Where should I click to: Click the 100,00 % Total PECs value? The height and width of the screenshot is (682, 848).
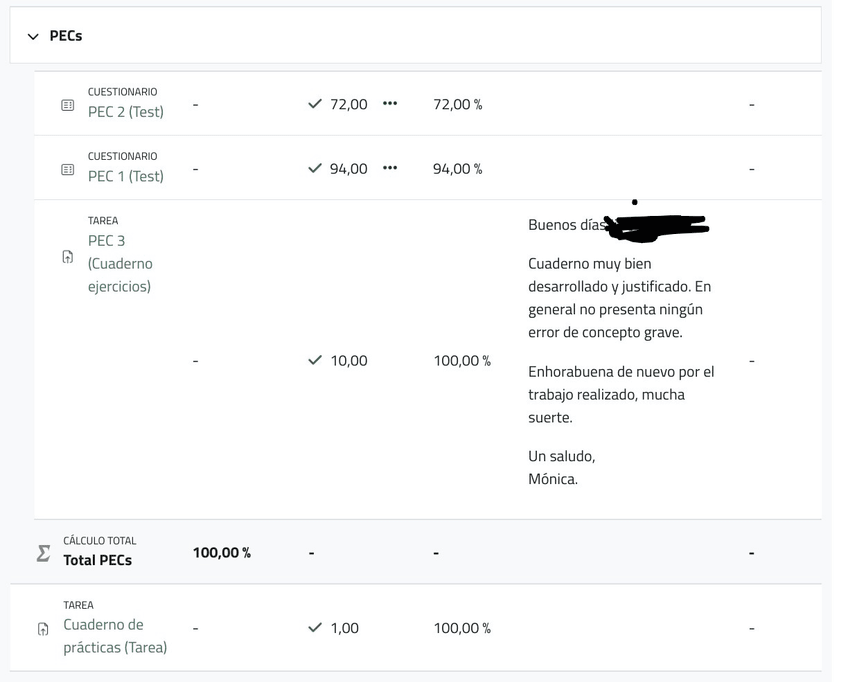coord(221,552)
